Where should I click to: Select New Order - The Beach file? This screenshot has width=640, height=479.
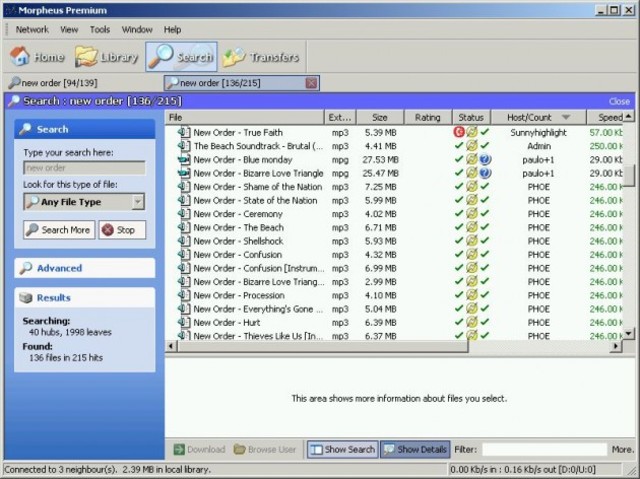tap(238, 228)
